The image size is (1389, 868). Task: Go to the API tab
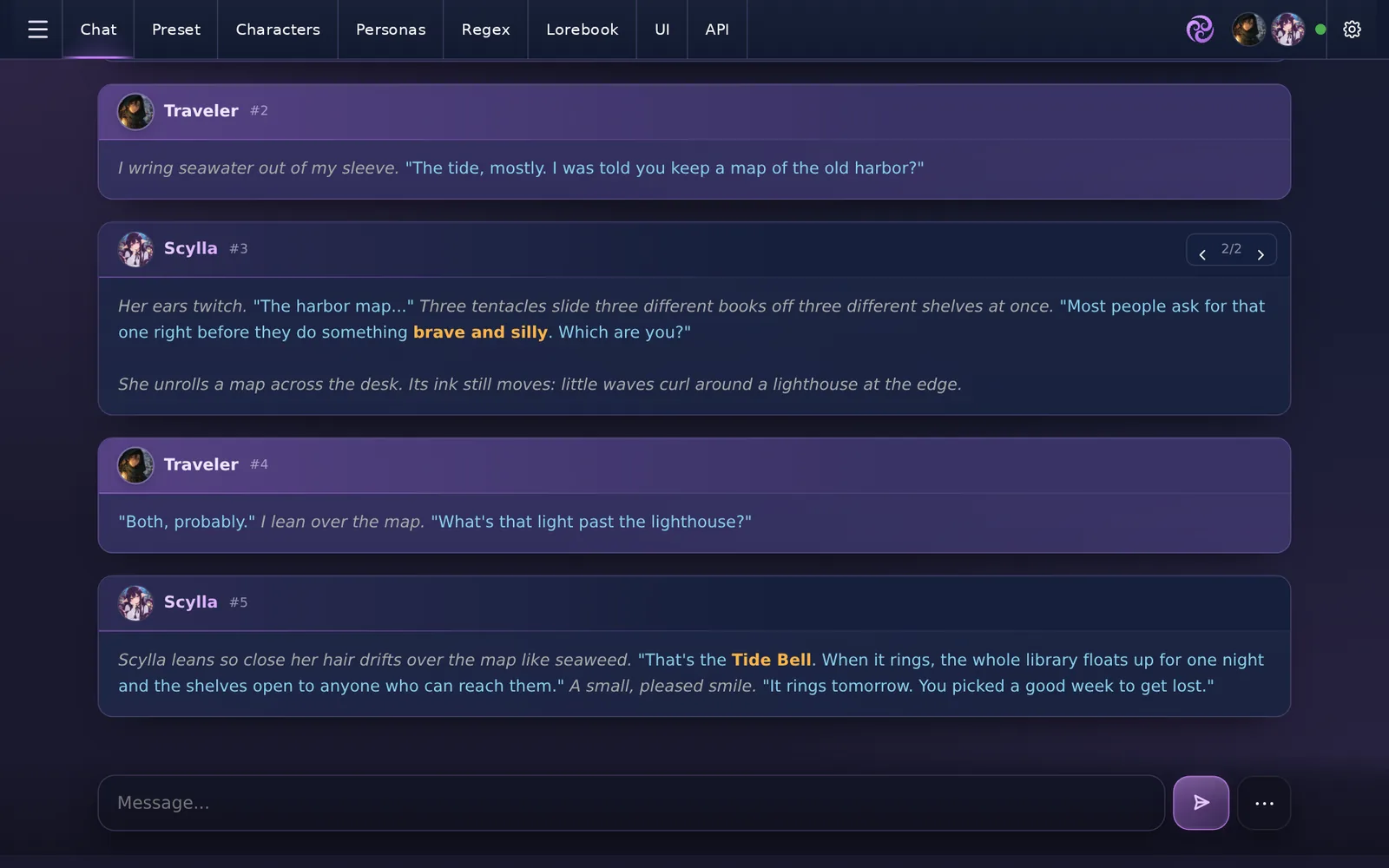[717, 30]
